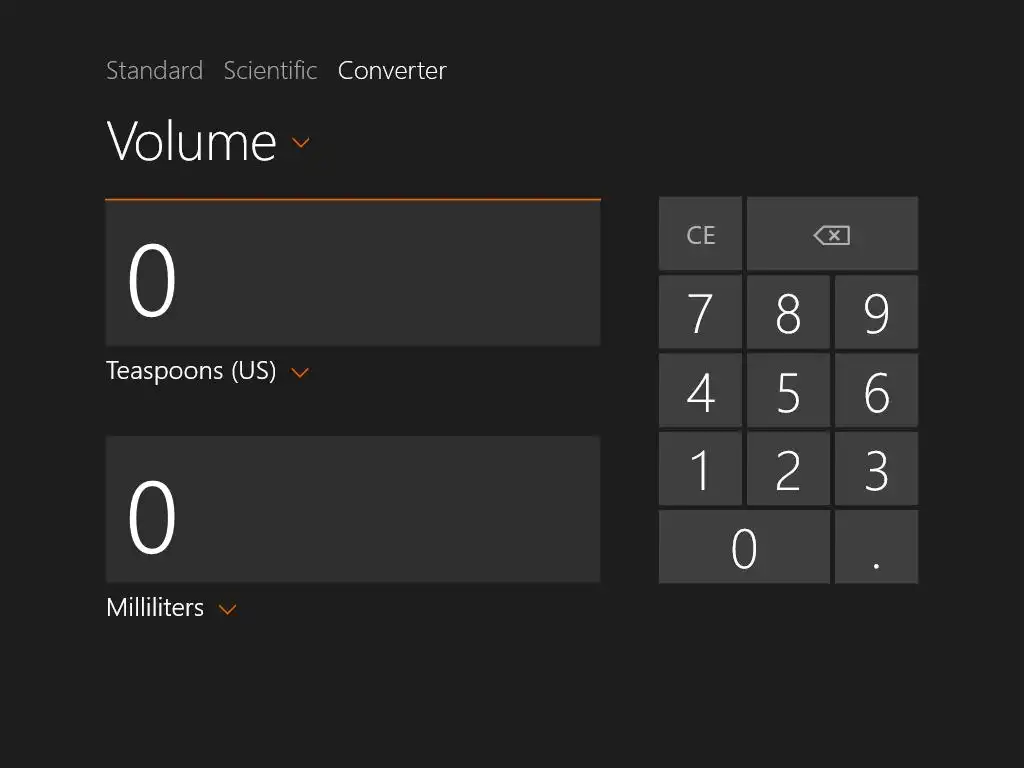
Task: Tap the number 6 key
Action: 876,391
